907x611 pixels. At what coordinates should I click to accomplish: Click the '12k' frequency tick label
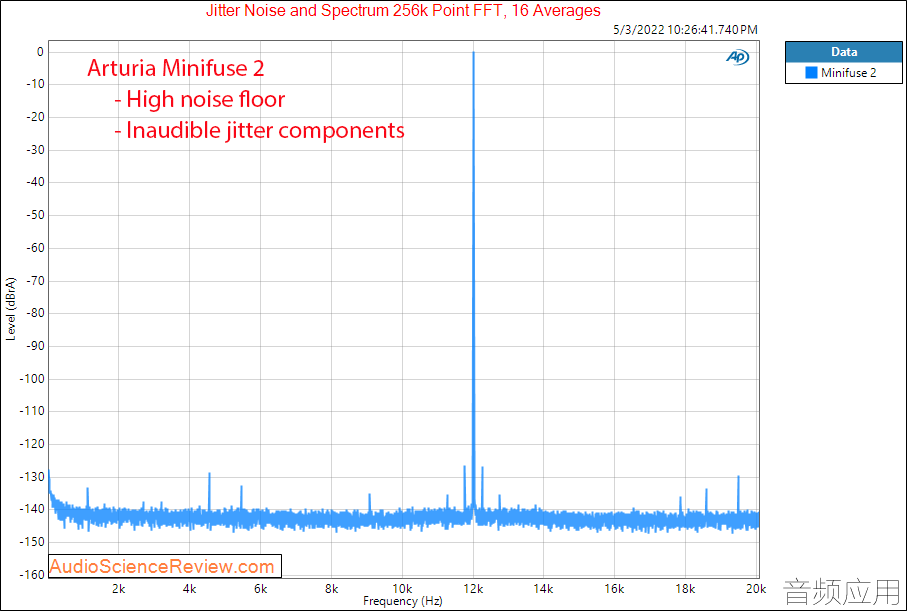point(474,589)
